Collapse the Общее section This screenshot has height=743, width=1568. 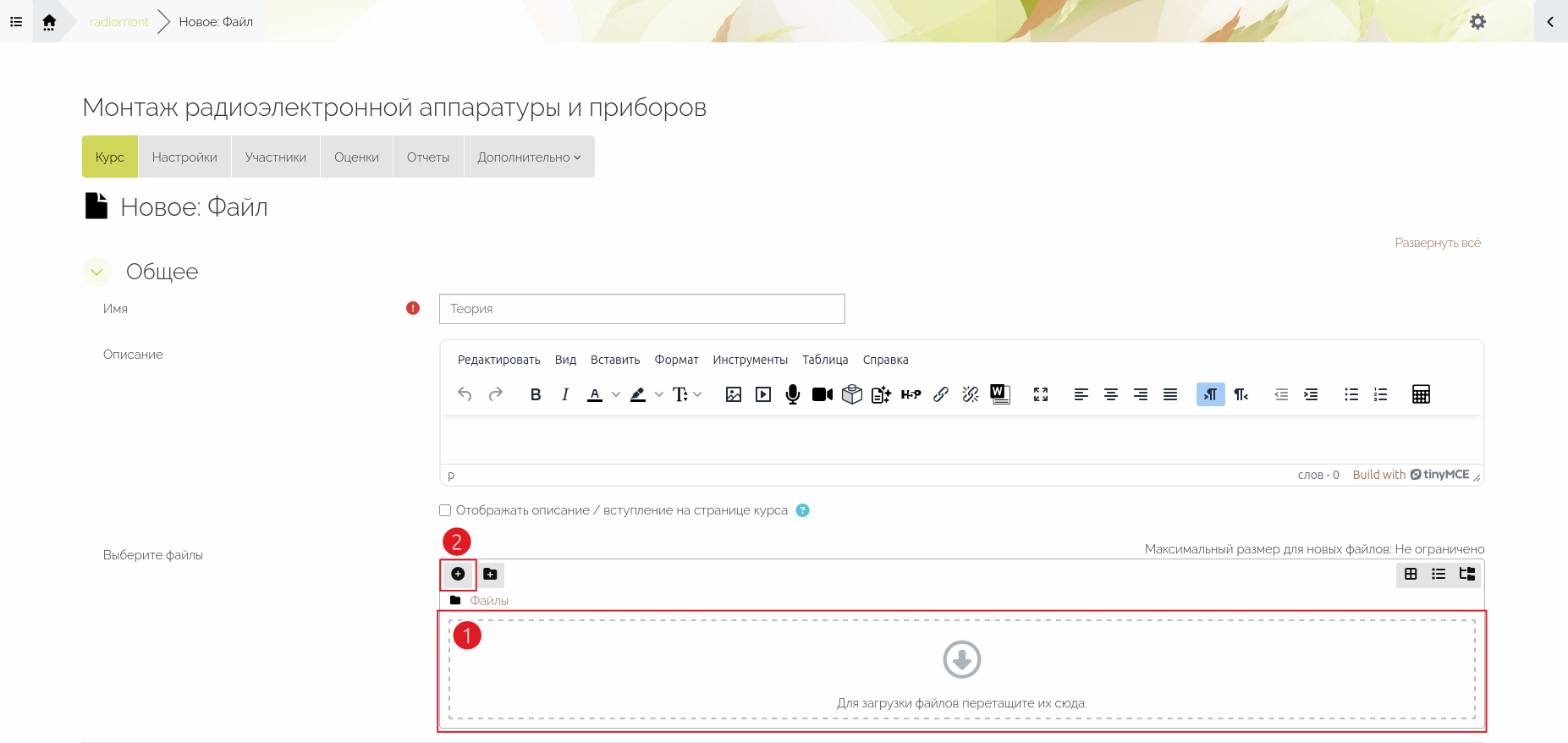click(x=97, y=272)
